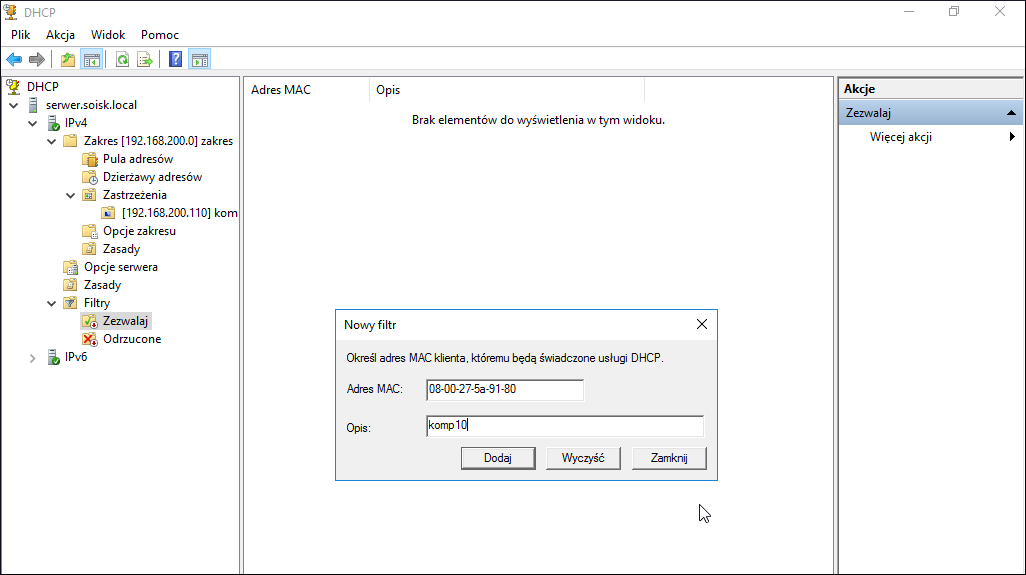
Task: Open Help via question mark icon
Action: click(175, 60)
